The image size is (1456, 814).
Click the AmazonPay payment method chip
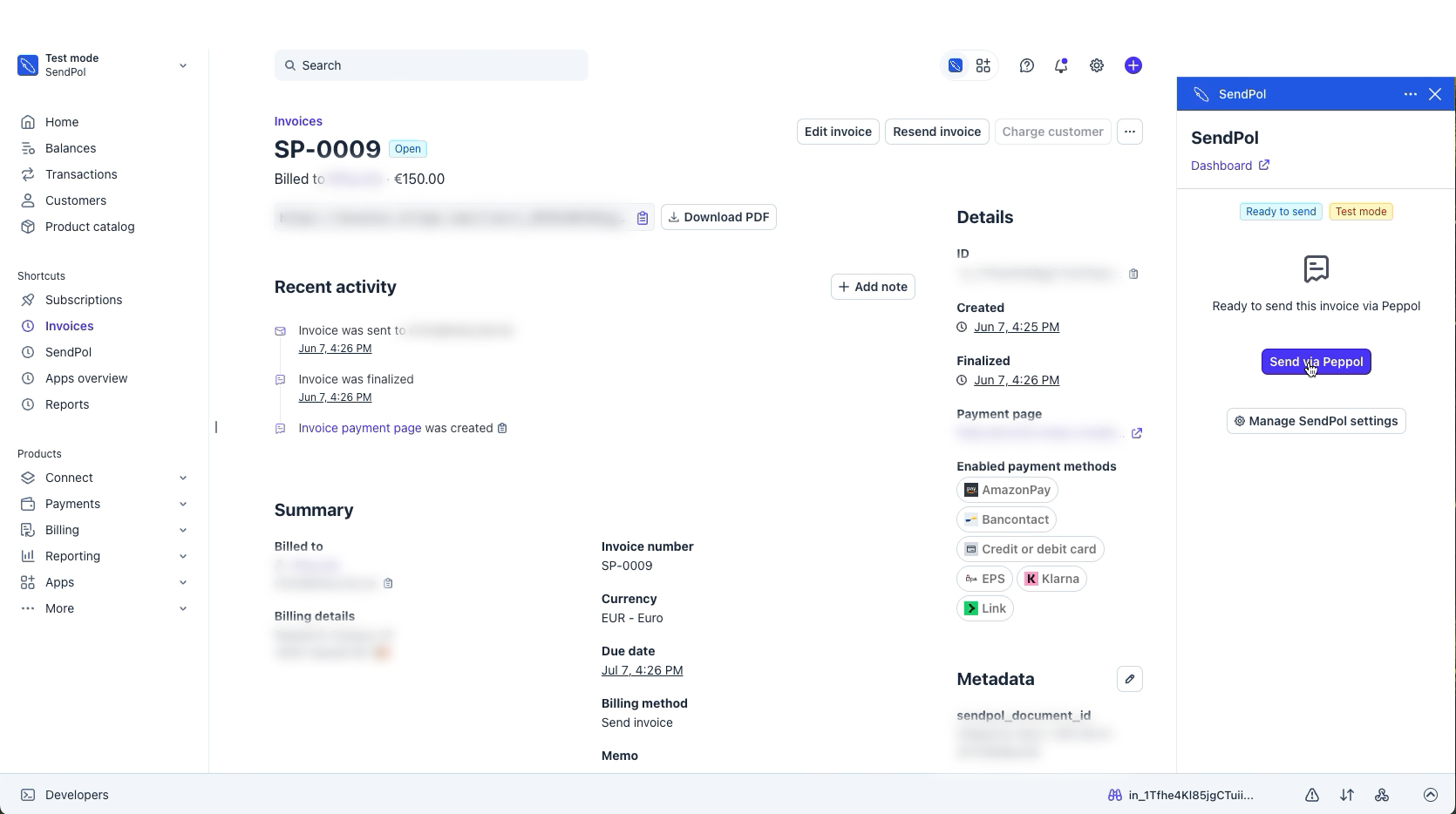(x=1007, y=490)
